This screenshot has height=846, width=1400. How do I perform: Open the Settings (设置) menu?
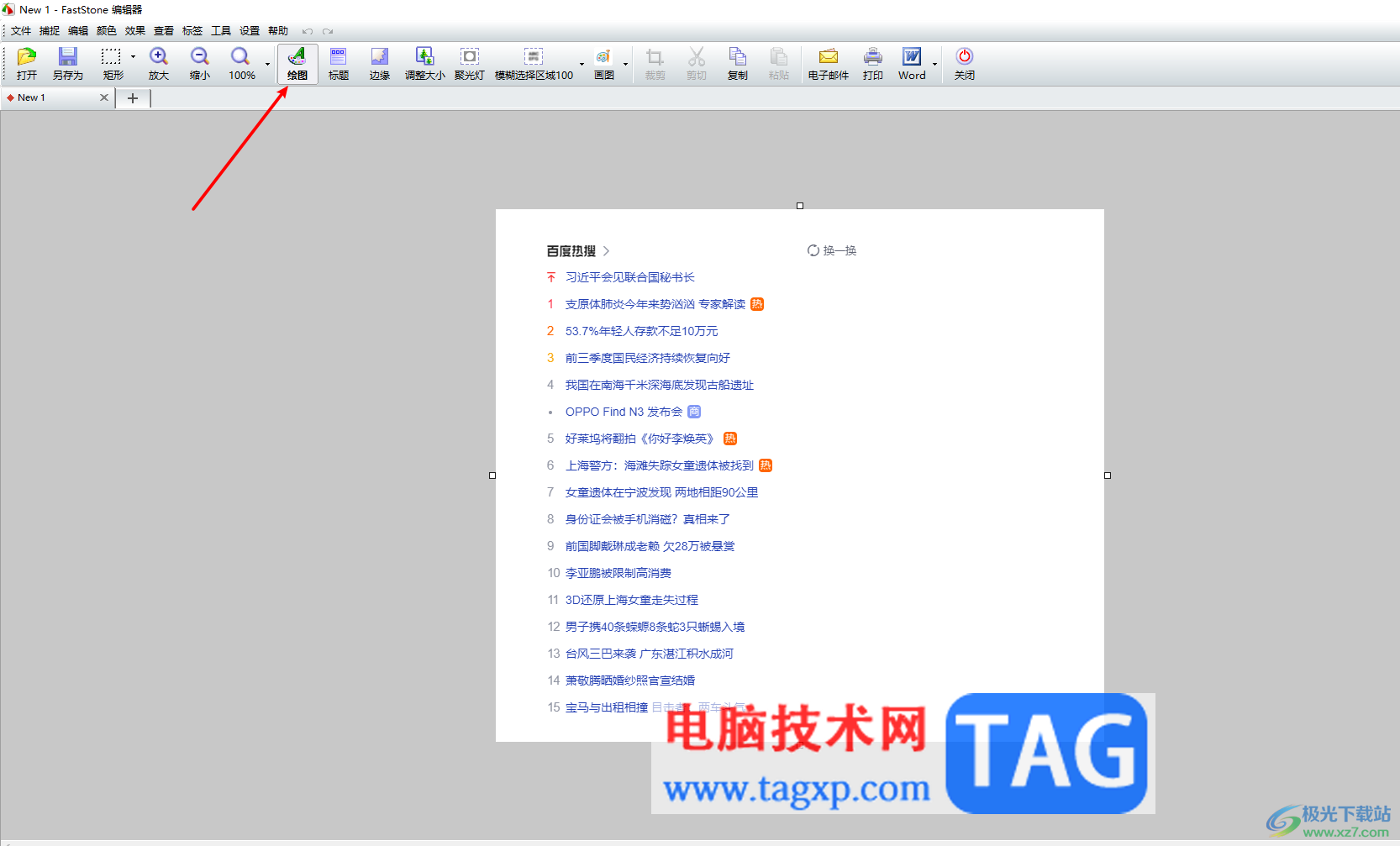click(250, 31)
